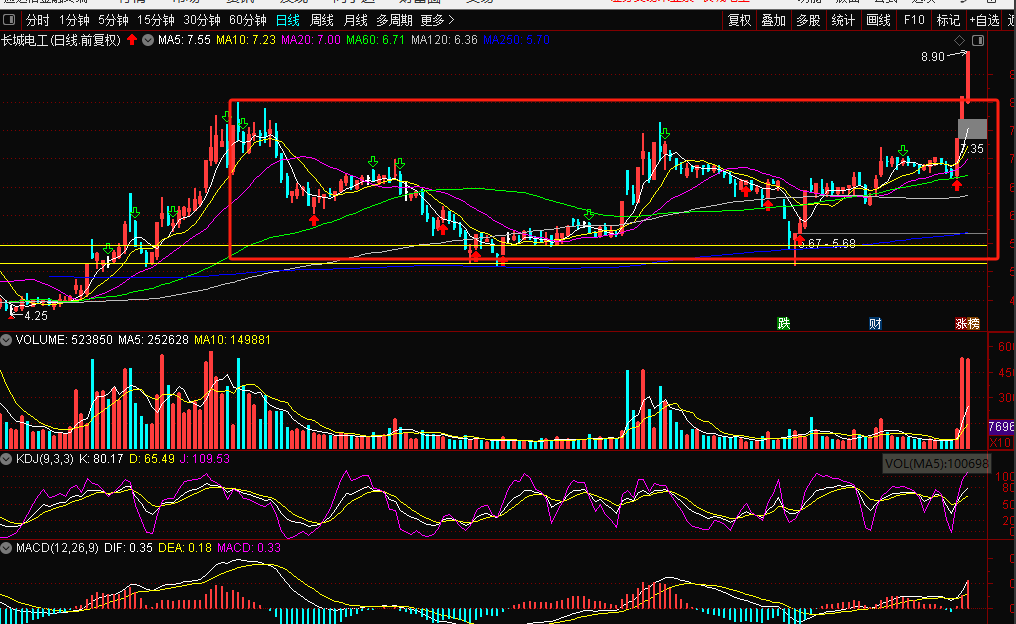
Task: Click the MA120: 6.36 legend value
Action: [x=444, y=40]
